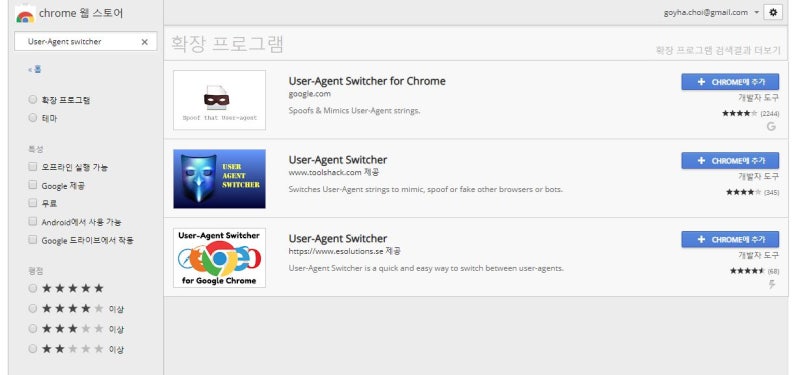Check Google 드라이브에서 작동 filter

point(33,240)
